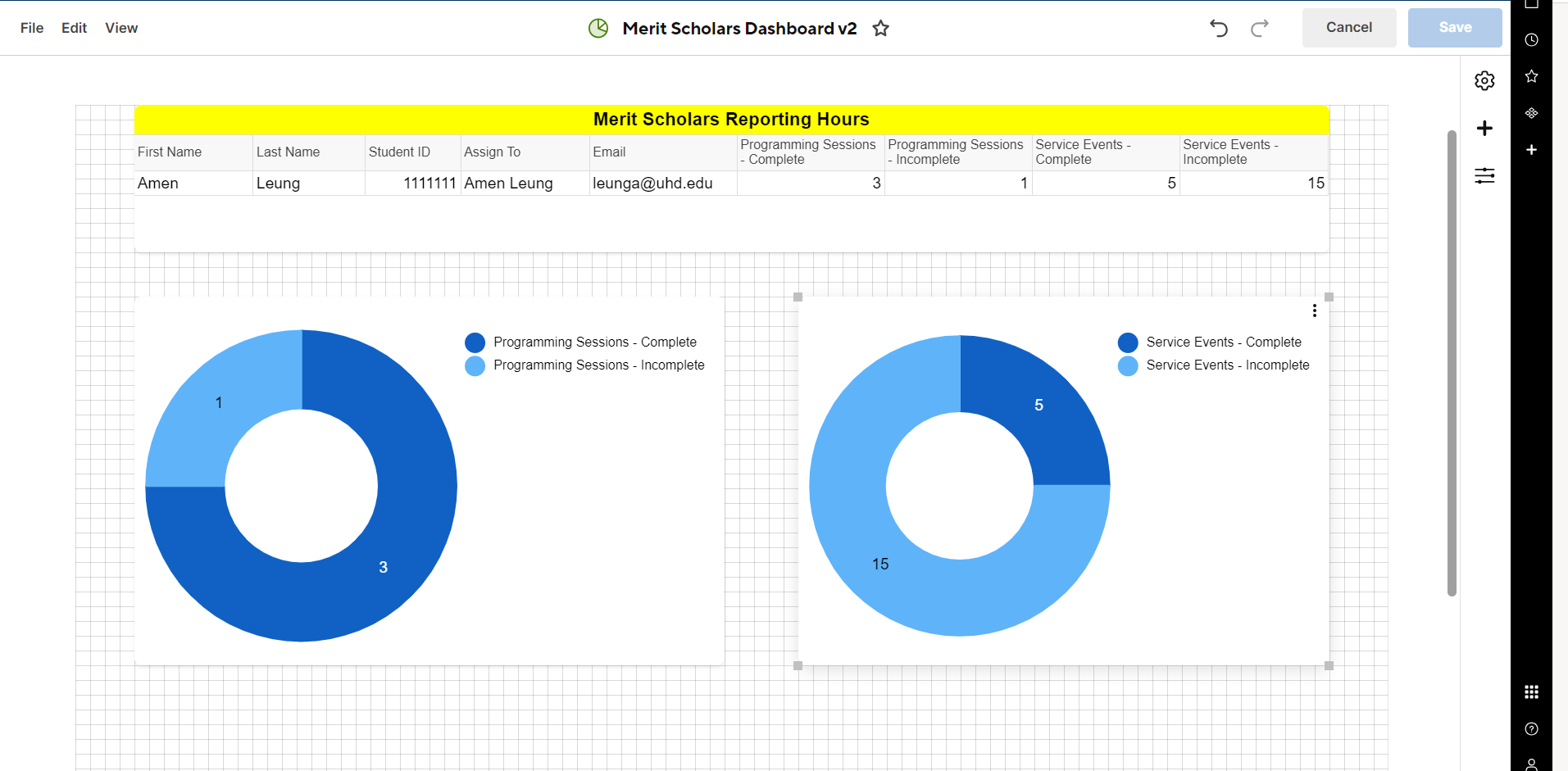Redo the last change
Image resolution: width=1568 pixels, height=771 pixels.
[x=1260, y=29]
